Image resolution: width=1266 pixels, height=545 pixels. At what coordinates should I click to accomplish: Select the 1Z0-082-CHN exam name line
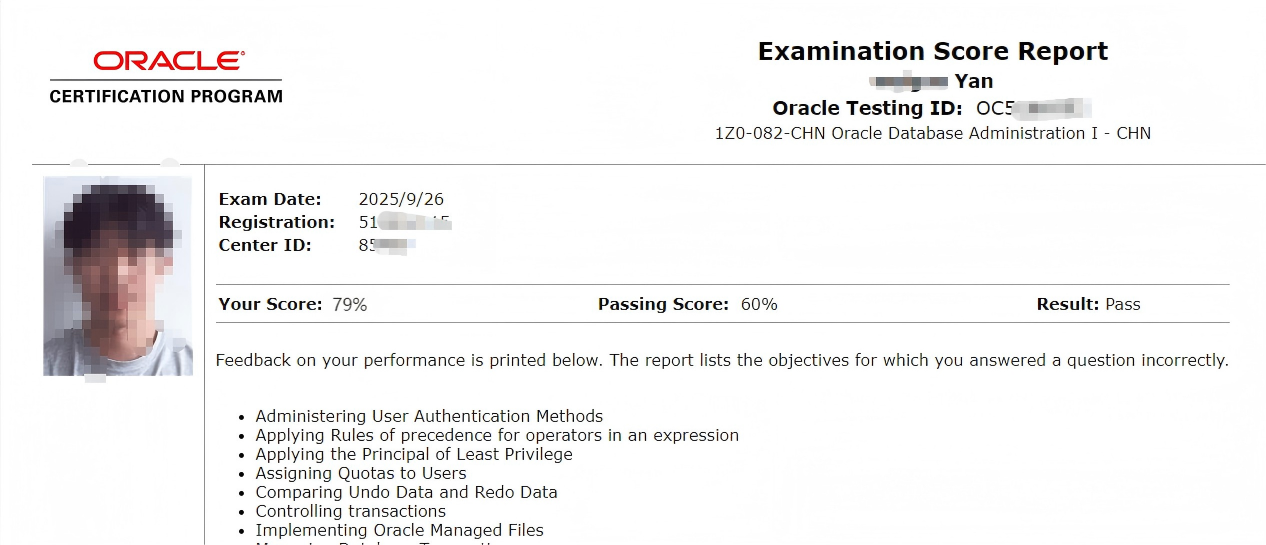coord(932,133)
